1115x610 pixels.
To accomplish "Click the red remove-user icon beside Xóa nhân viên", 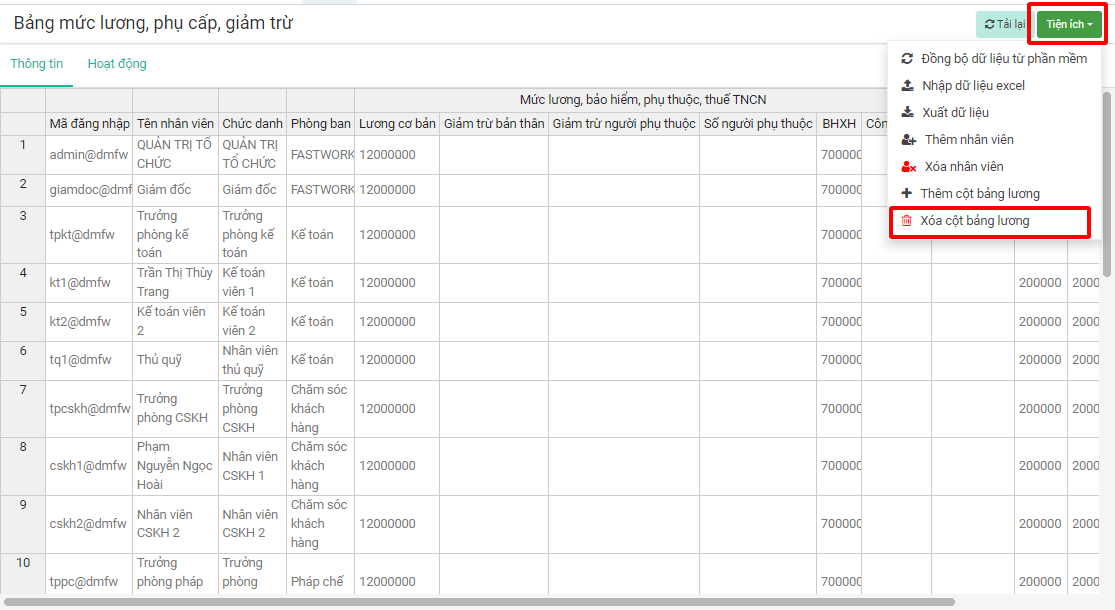I will coord(908,167).
